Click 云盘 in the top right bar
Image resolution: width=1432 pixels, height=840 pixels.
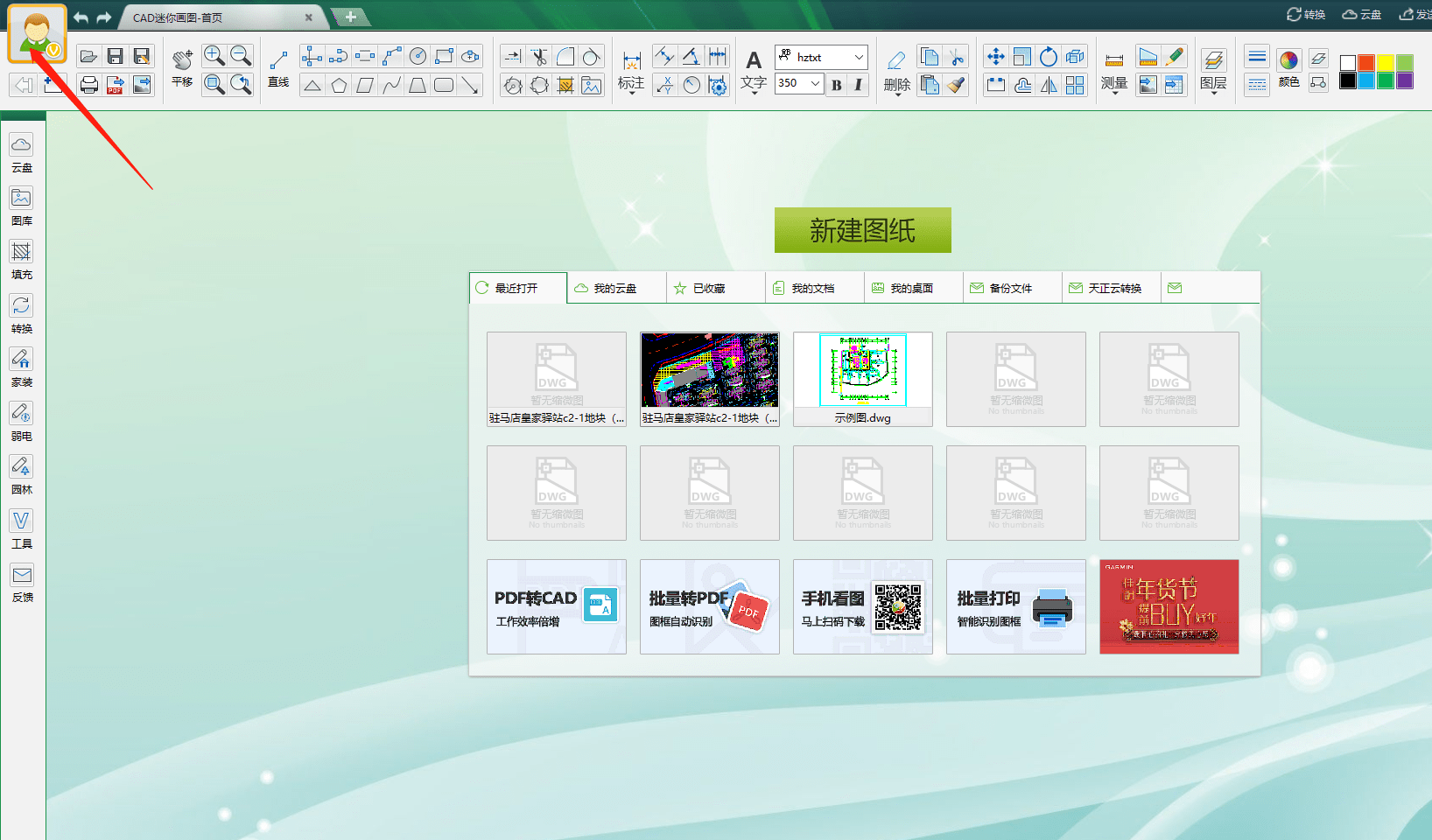1362,14
